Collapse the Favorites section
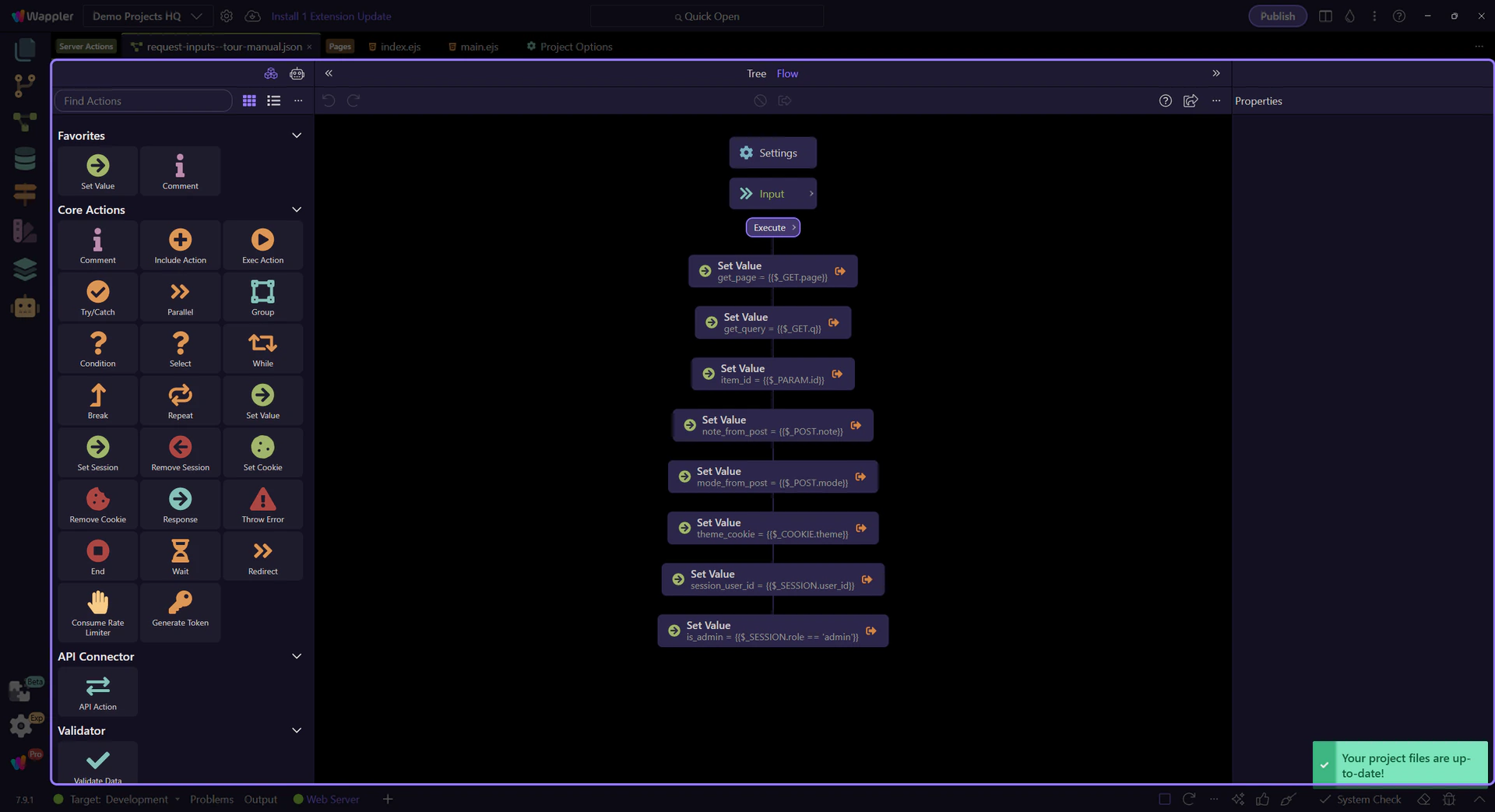 [296, 135]
